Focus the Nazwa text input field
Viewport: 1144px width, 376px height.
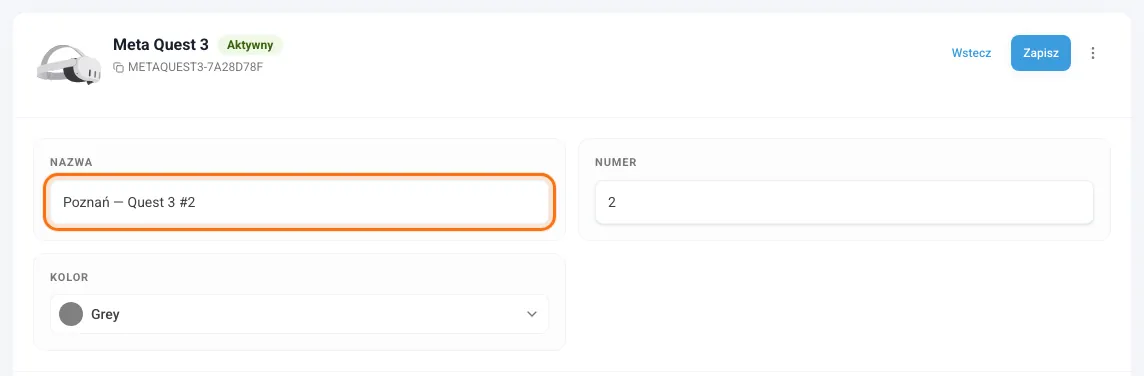click(299, 202)
